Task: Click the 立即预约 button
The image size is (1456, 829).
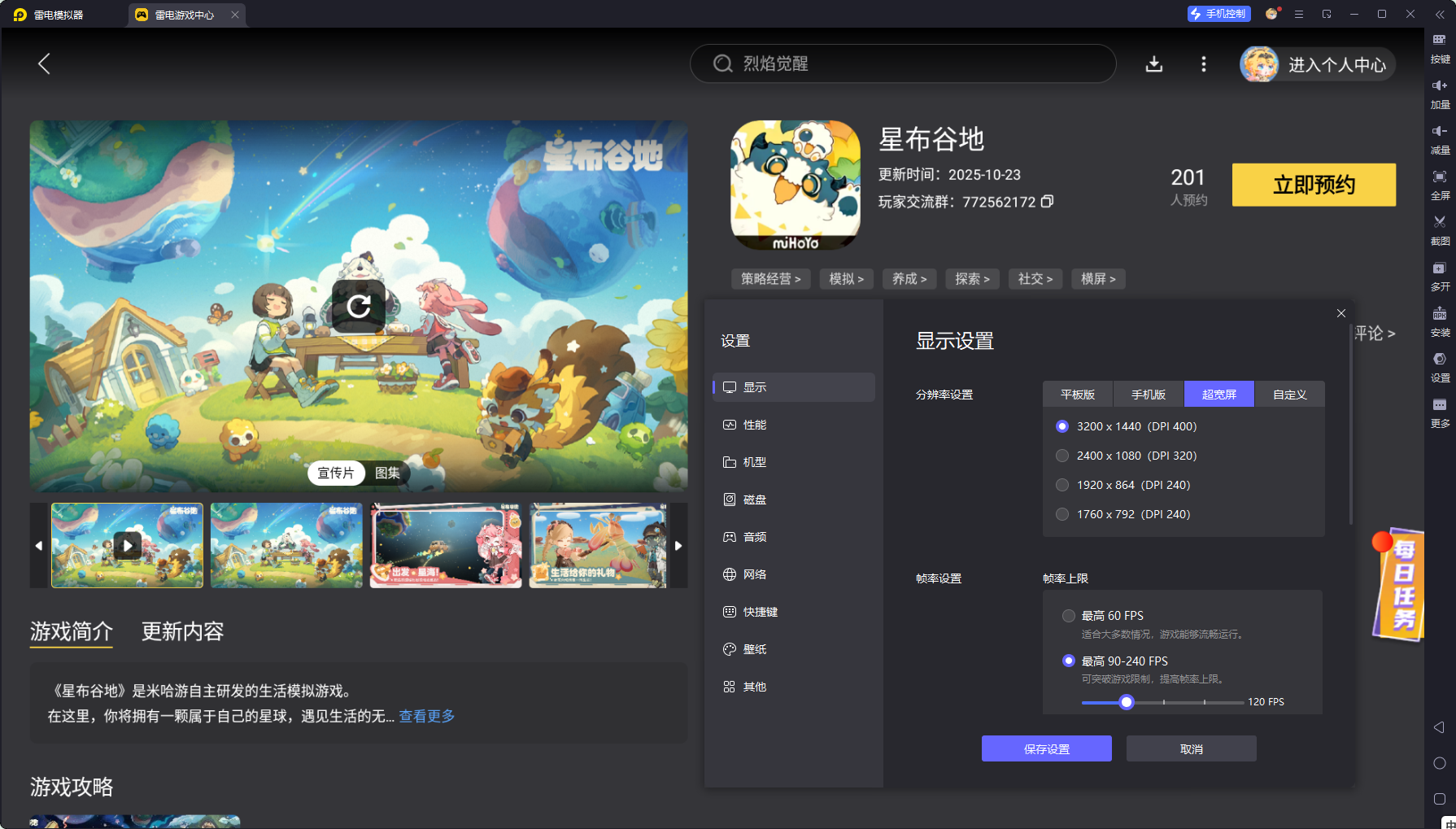Action: point(1314,185)
